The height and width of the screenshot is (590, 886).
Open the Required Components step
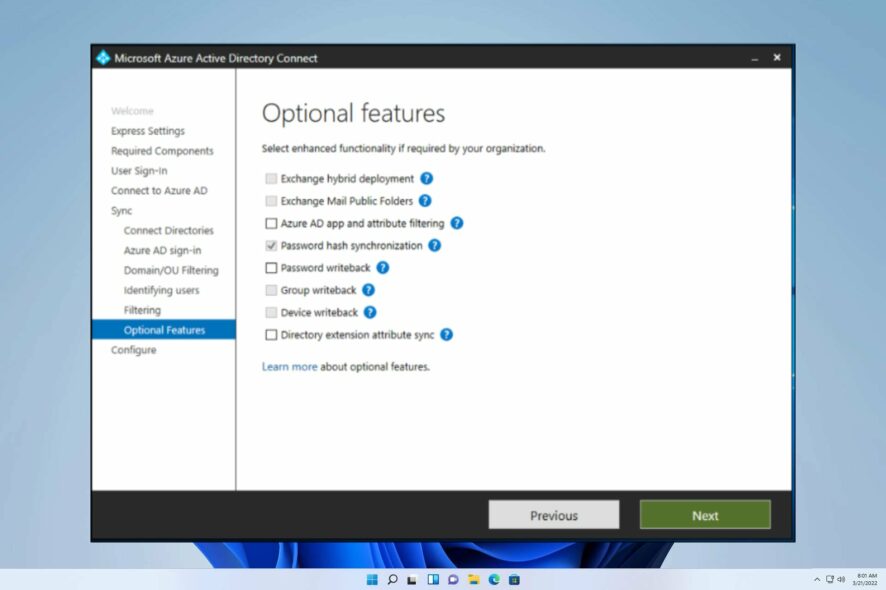162,151
